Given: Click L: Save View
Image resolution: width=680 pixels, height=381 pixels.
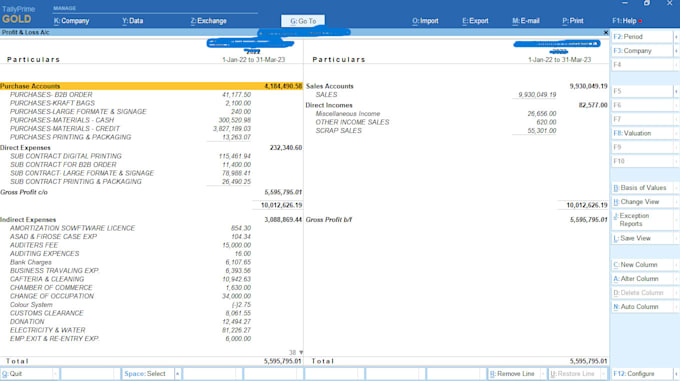Looking at the screenshot, I should (642, 238).
